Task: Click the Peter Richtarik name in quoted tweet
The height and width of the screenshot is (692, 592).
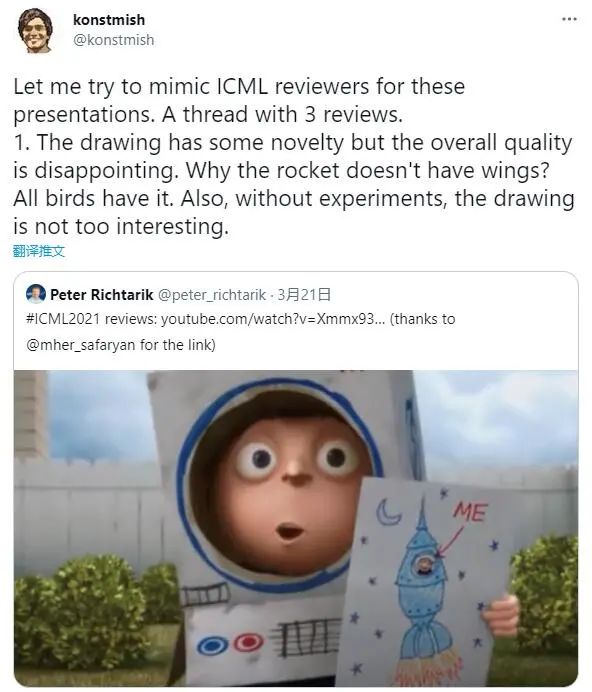Action: pyautogui.click(x=102, y=294)
